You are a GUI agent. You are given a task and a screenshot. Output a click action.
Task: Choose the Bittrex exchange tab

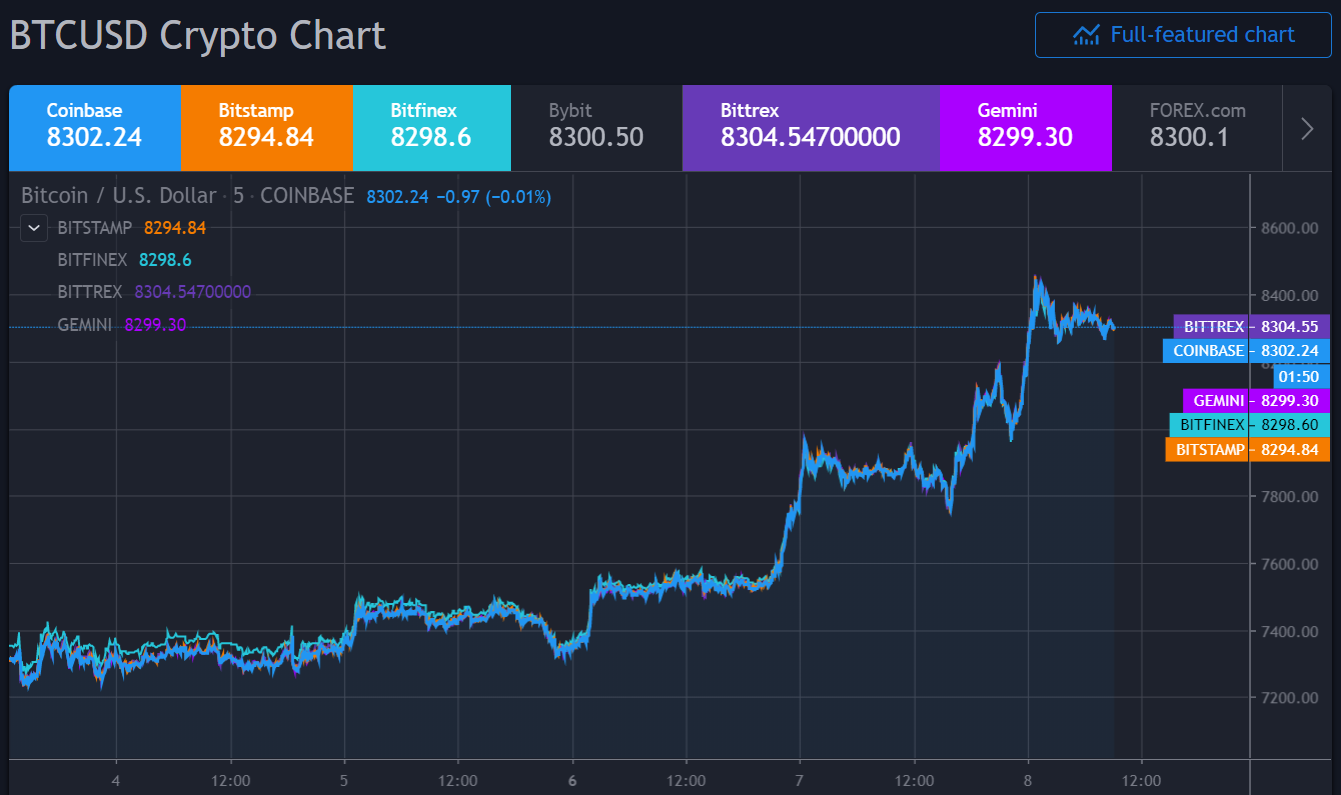click(811, 128)
